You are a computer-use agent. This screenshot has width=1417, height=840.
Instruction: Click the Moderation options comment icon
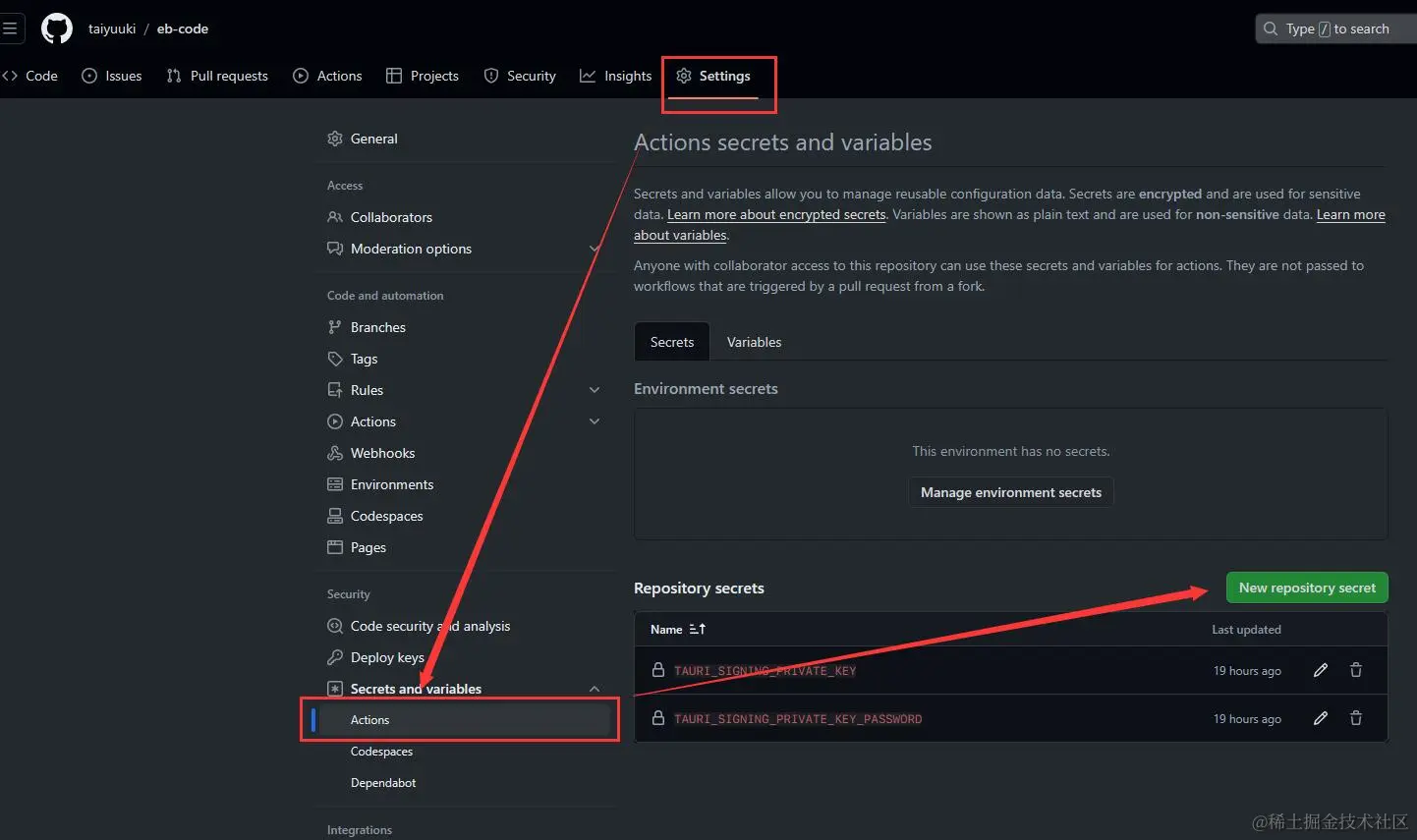tap(335, 249)
